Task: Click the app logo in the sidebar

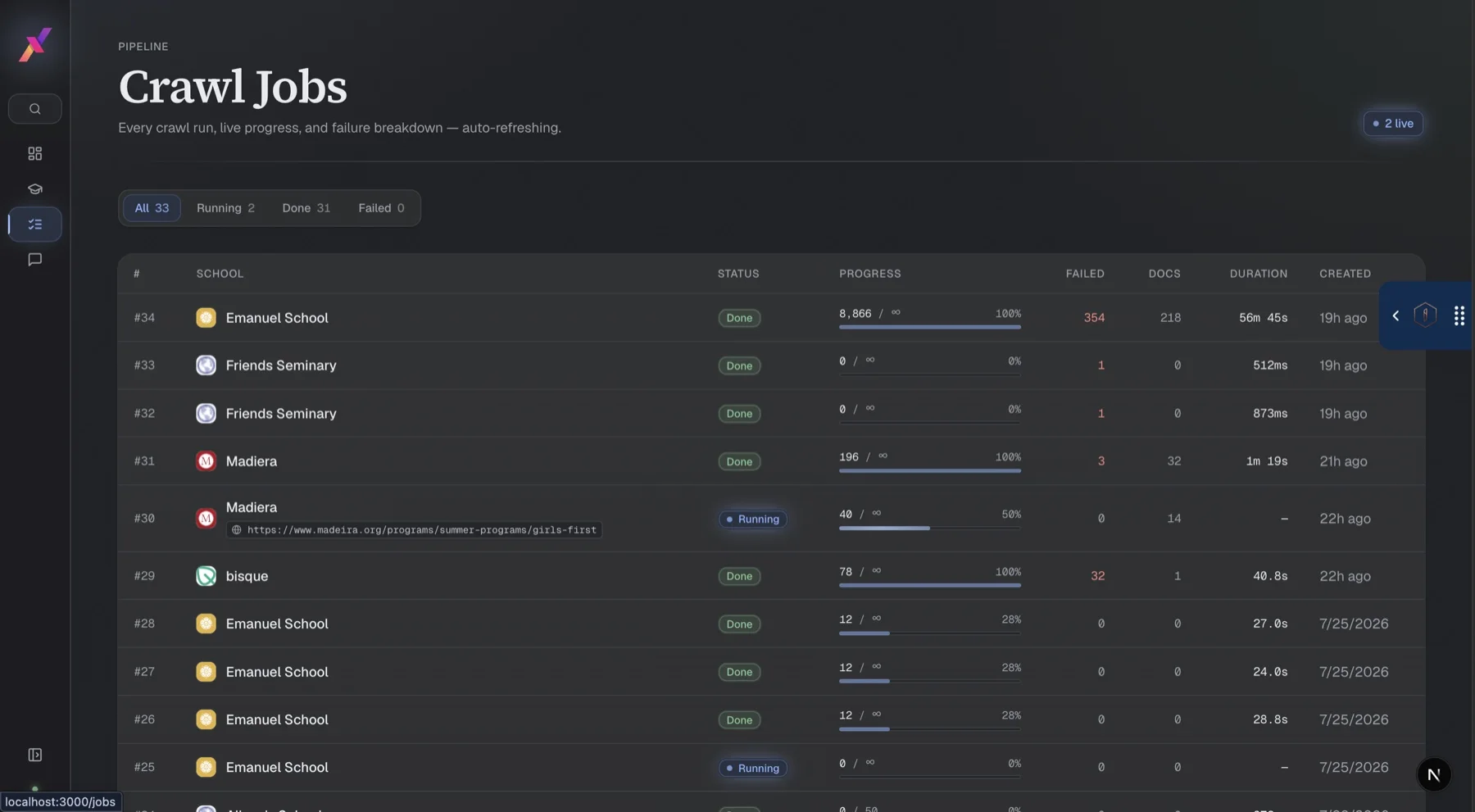Action: [x=35, y=44]
